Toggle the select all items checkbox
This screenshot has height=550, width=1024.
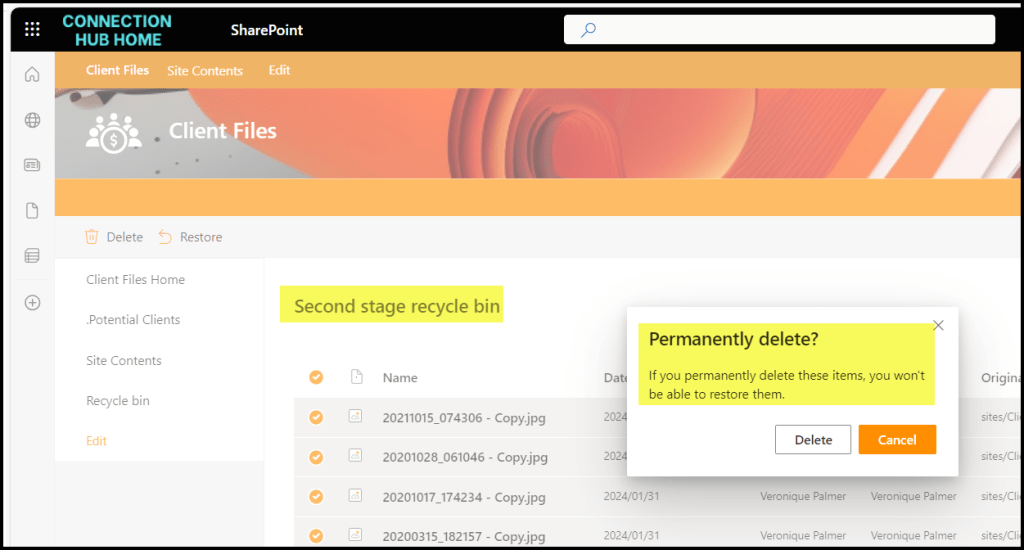[x=316, y=377]
